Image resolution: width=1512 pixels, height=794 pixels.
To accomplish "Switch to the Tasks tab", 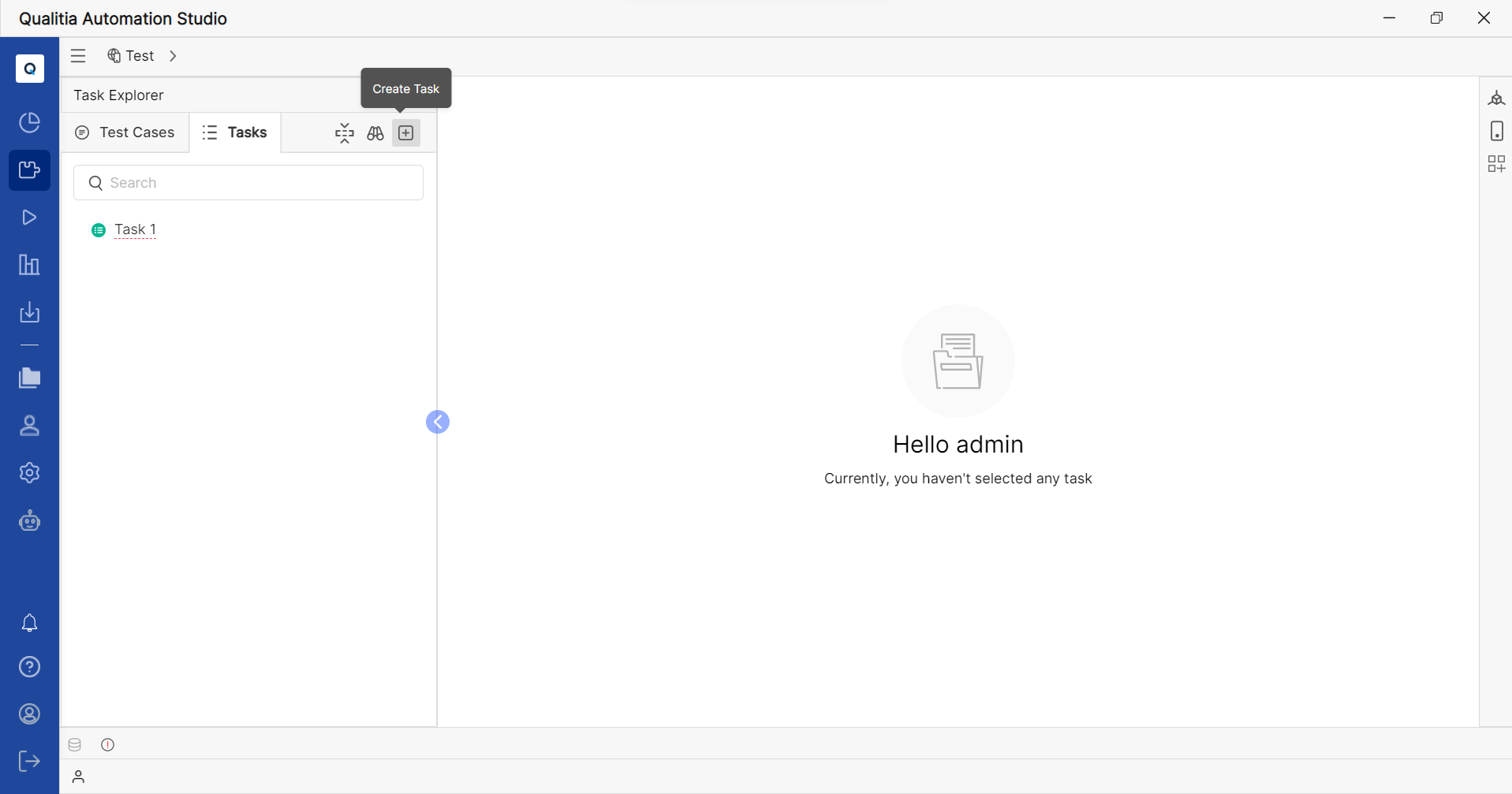I will [x=234, y=132].
